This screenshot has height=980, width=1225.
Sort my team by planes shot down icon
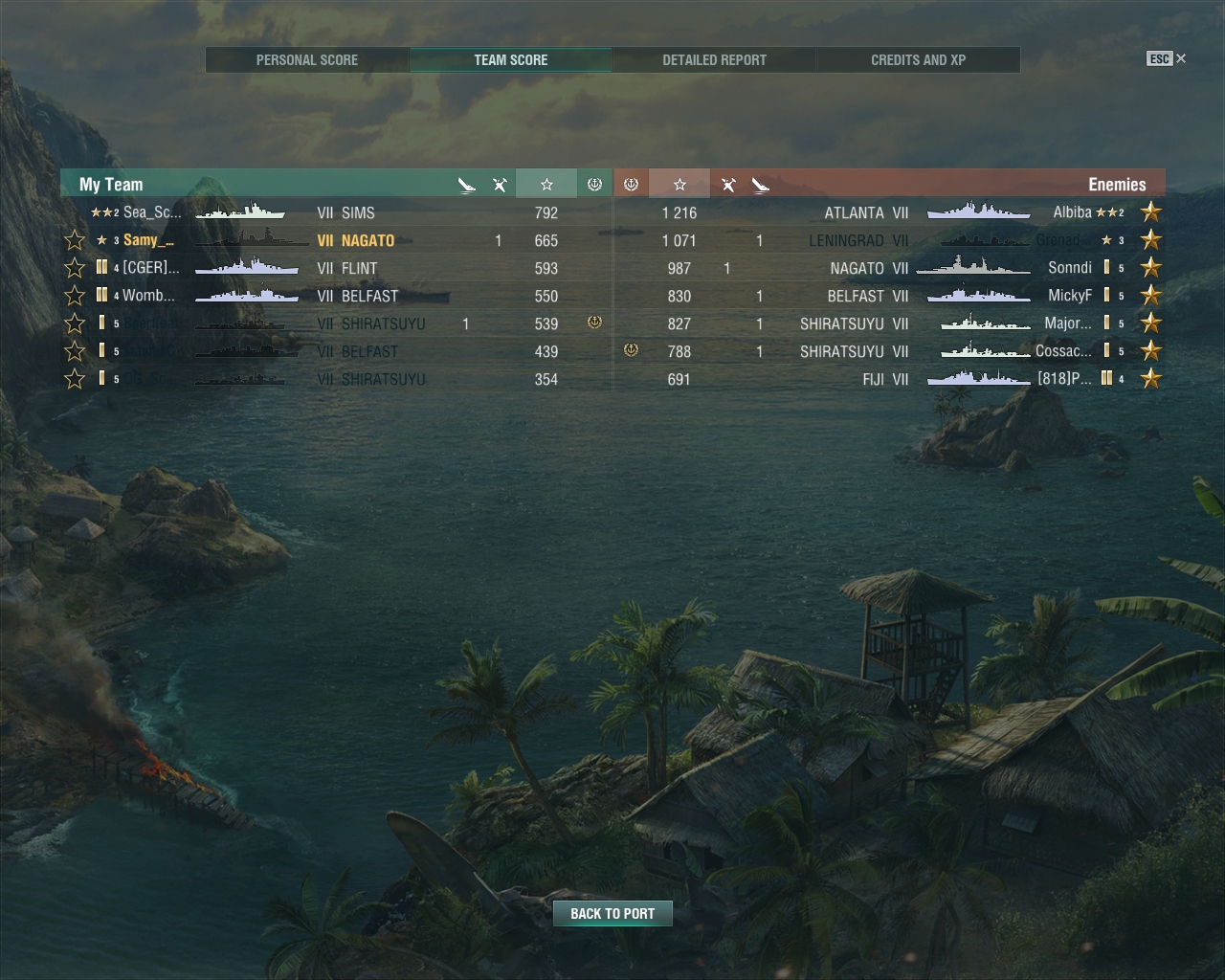point(467,185)
